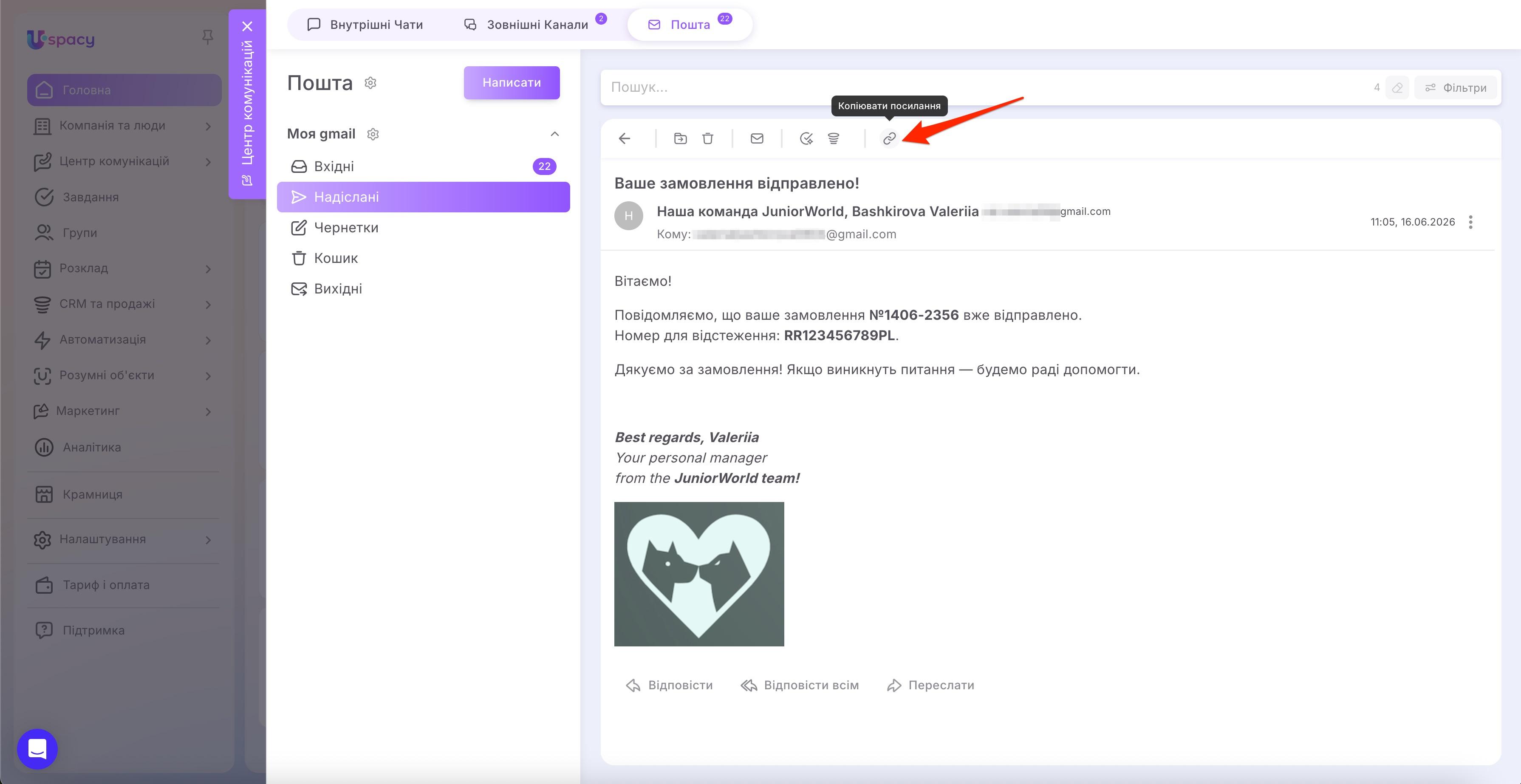Click Переслати to forward the email
Image resolution: width=1521 pixels, height=784 pixels.
(x=930, y=685)
